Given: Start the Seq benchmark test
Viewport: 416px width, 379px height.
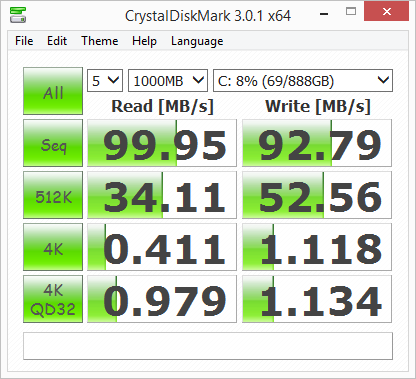Looking at the screenshot, I should click(x=53, y=143).
